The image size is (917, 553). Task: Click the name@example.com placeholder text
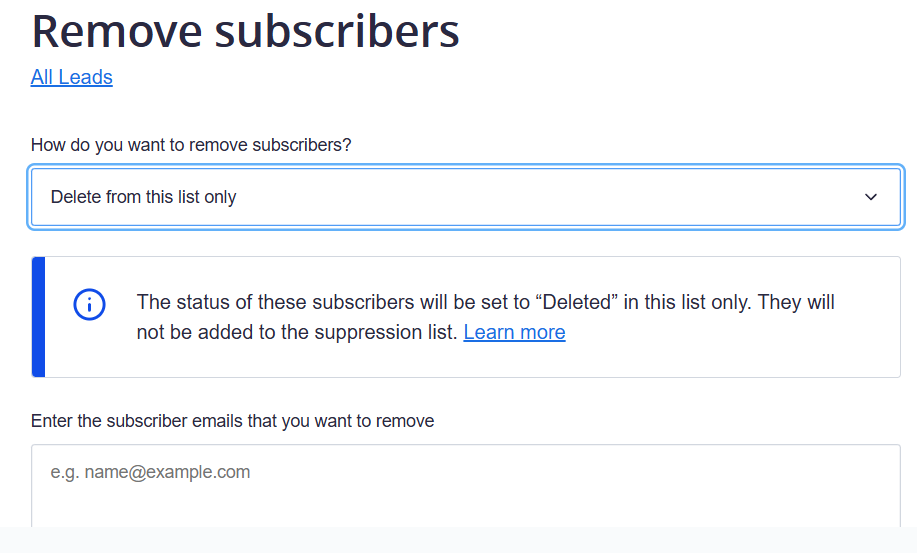[150, 472]
